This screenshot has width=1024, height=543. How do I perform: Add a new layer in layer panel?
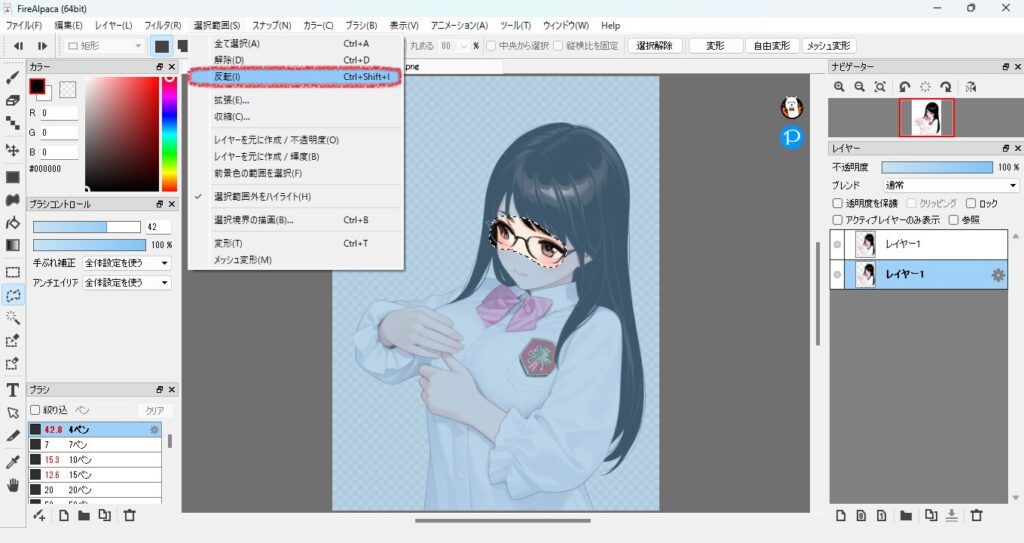coord(840,516)
